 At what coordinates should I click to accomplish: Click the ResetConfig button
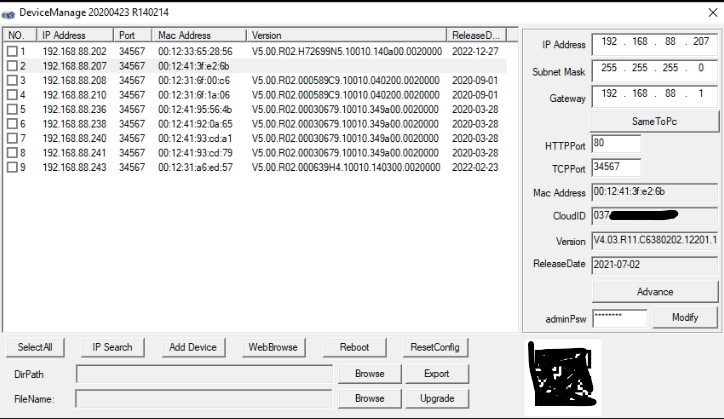coord(435,347)
